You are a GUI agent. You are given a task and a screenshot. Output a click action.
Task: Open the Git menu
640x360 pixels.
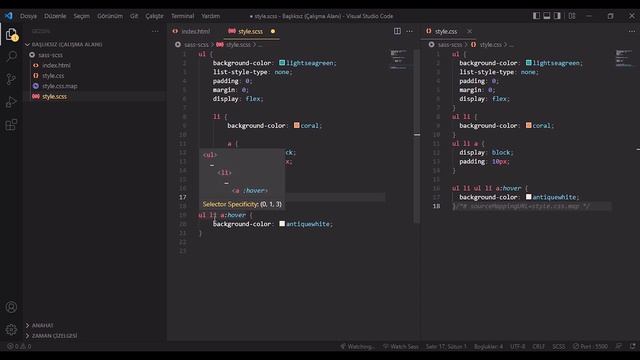[x=134, y=16]
